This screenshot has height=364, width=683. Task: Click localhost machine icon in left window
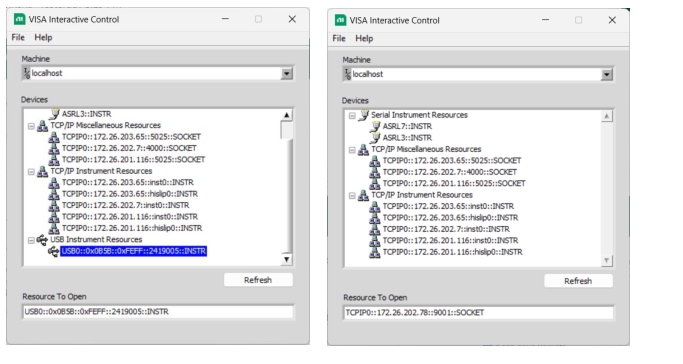27,73
